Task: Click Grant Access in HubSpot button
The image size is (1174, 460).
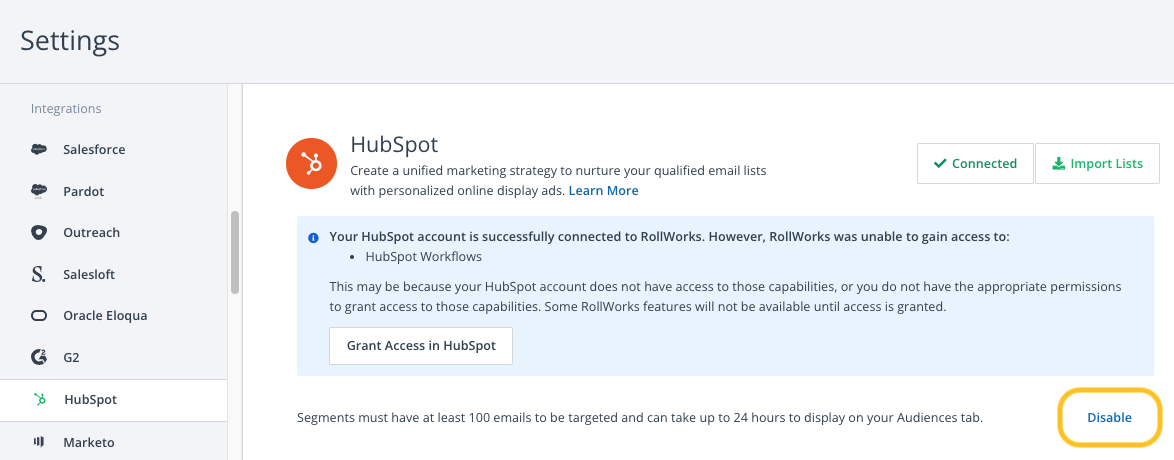Action: point(421,346)
